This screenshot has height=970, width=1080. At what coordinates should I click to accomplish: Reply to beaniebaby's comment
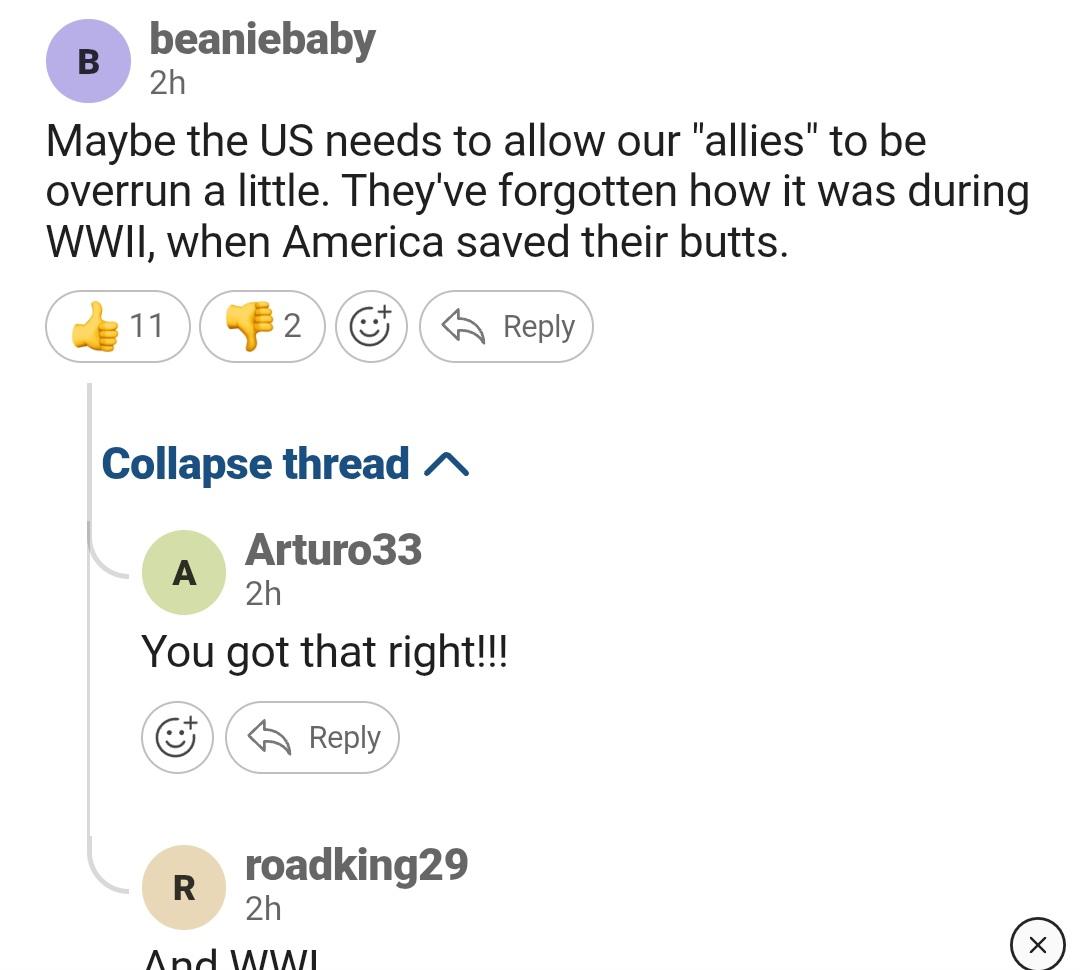[506, 326]
